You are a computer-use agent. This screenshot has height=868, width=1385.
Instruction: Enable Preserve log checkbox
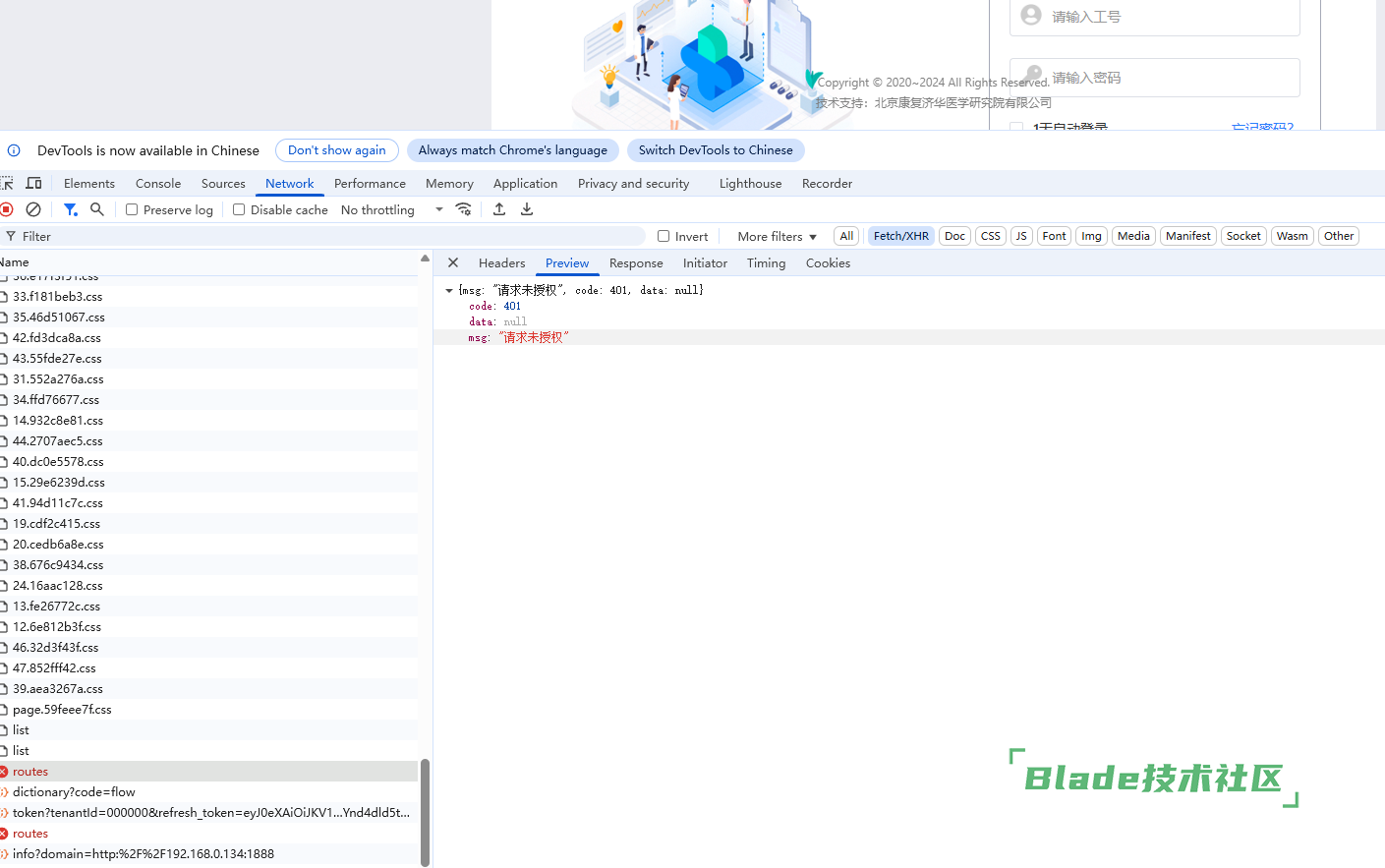[132, 209]
